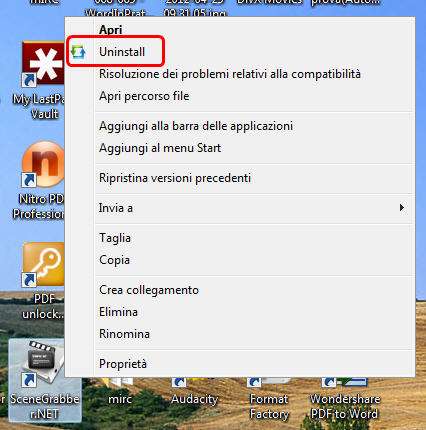Choose Risoluzione dei problemi relativi alla compatibilità
The width and height of the screenshot is (426, 430).
point(230,74)
